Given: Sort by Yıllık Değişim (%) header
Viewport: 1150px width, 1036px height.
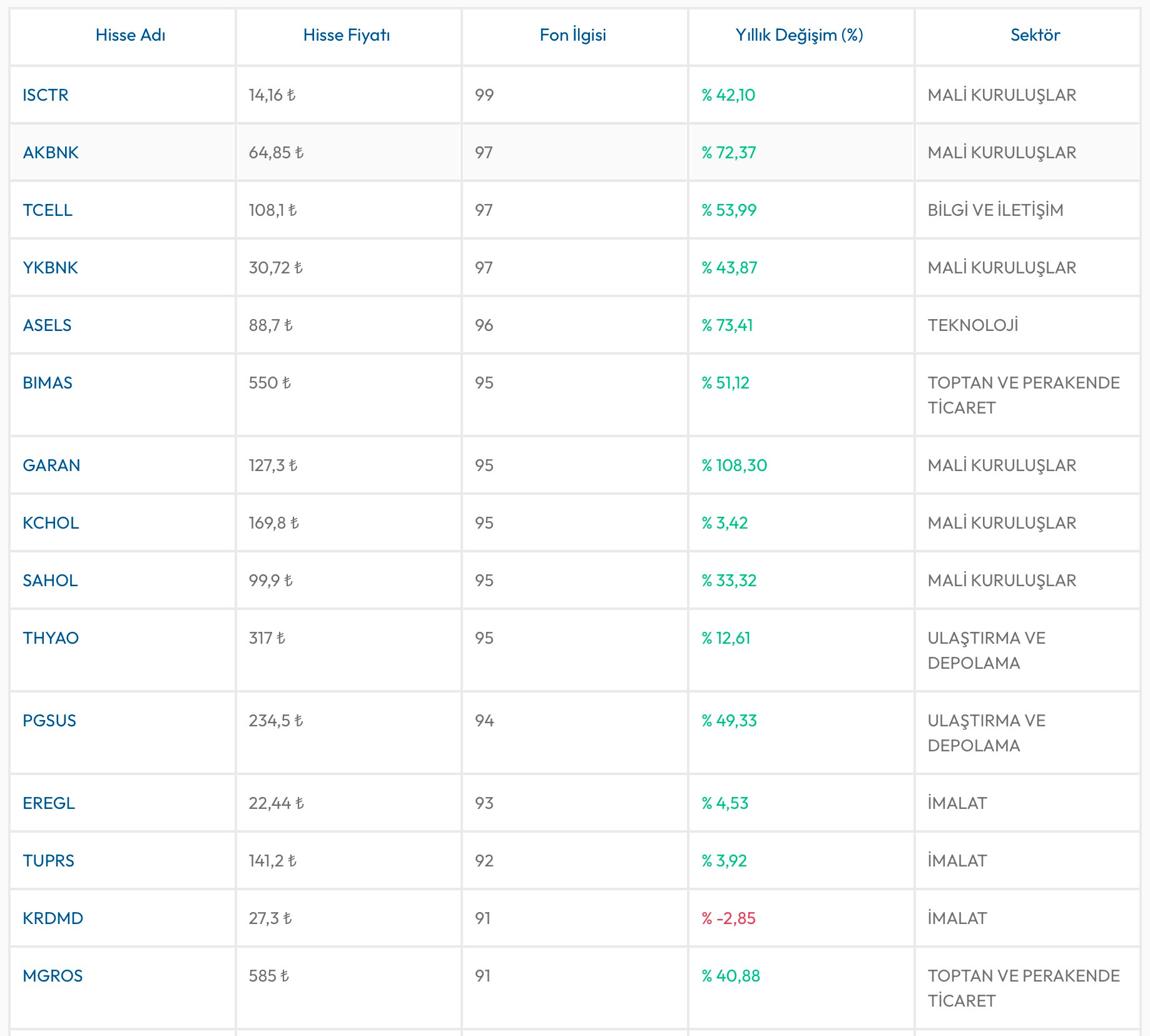Looking at the screenshot, I should click(799, 35).
